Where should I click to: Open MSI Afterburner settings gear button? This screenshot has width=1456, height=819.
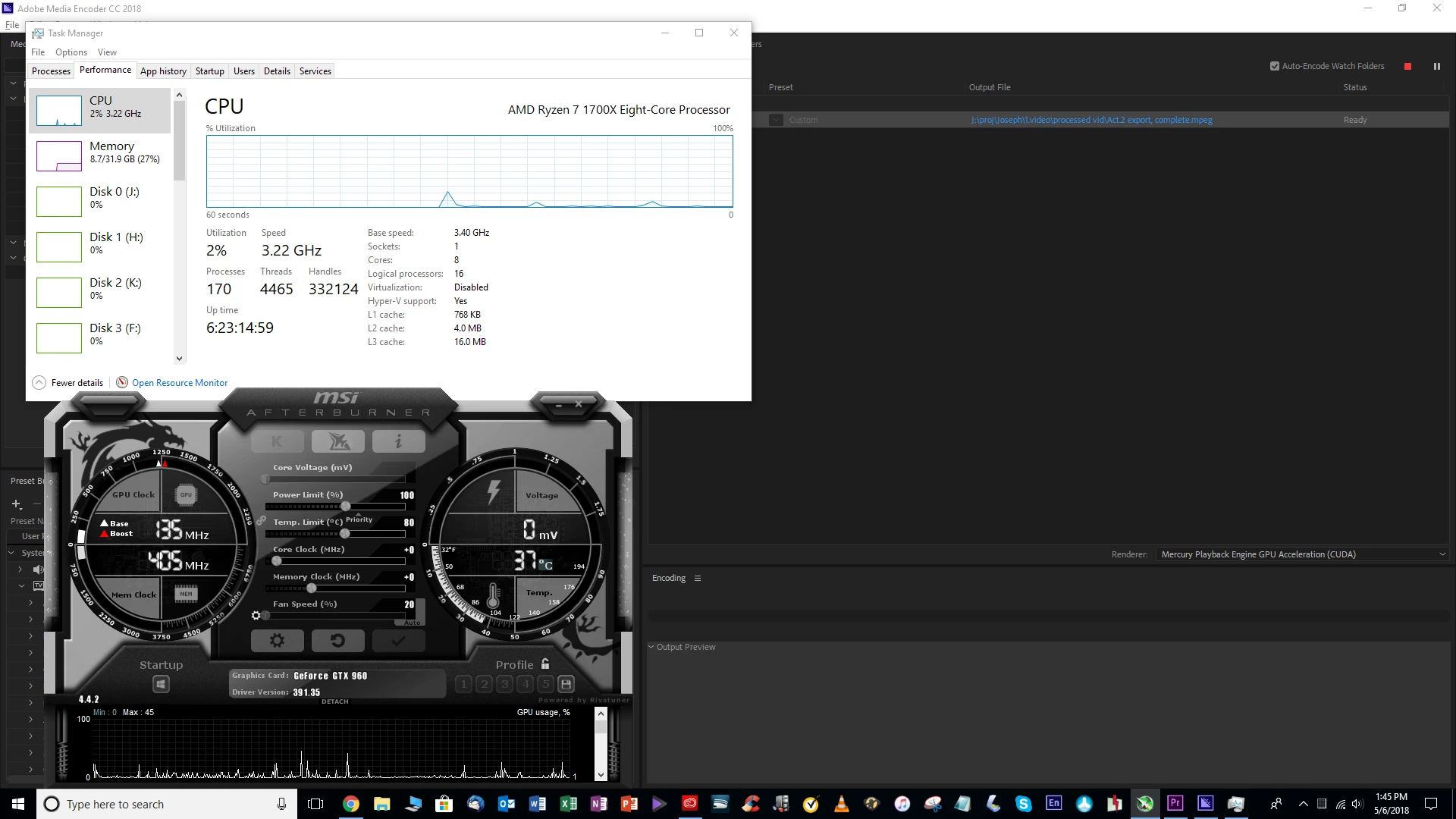pyautogui.click(x=277, y=641)
